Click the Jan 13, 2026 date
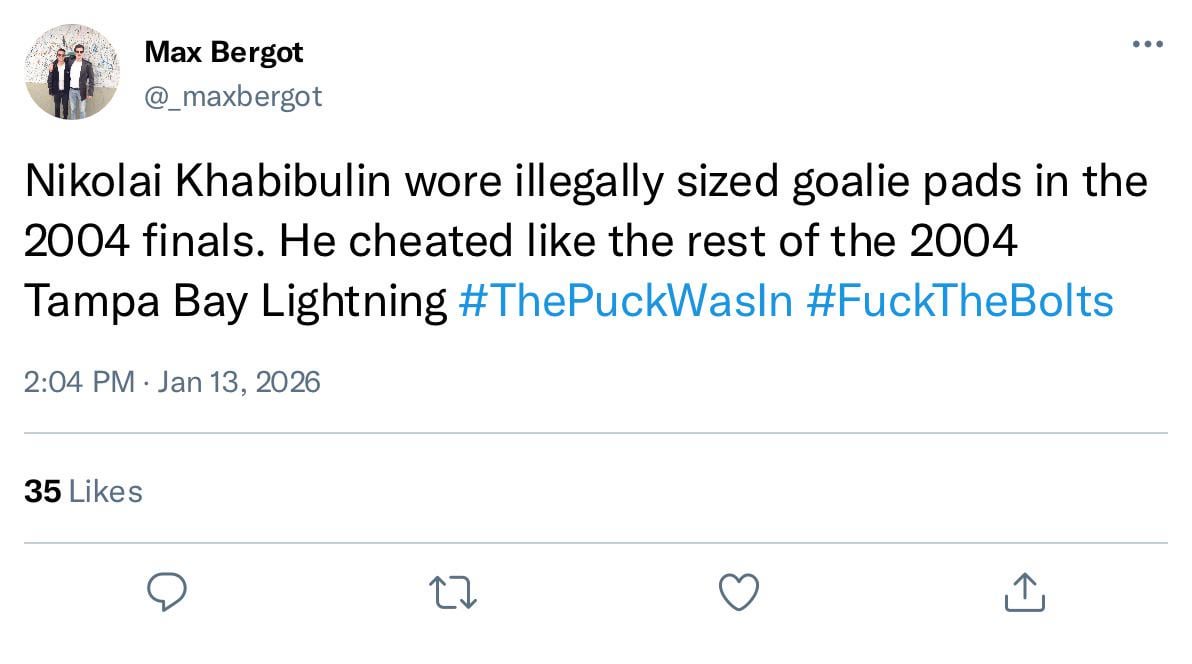 click(x=239, y=382)
